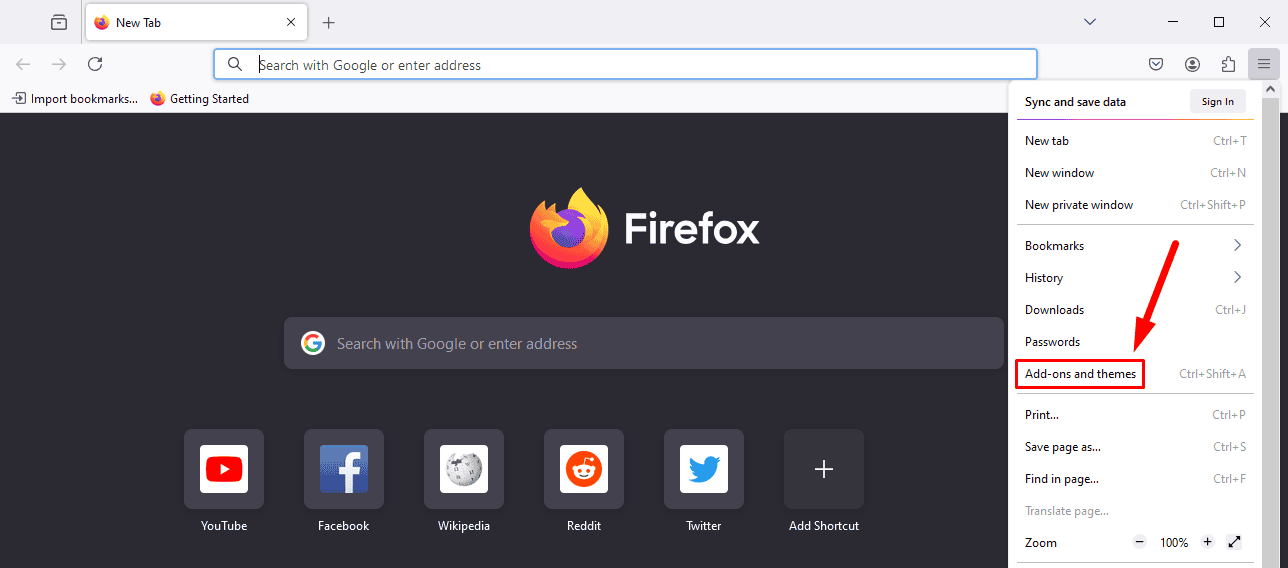Open a new tab with plus button

point(328,22)
